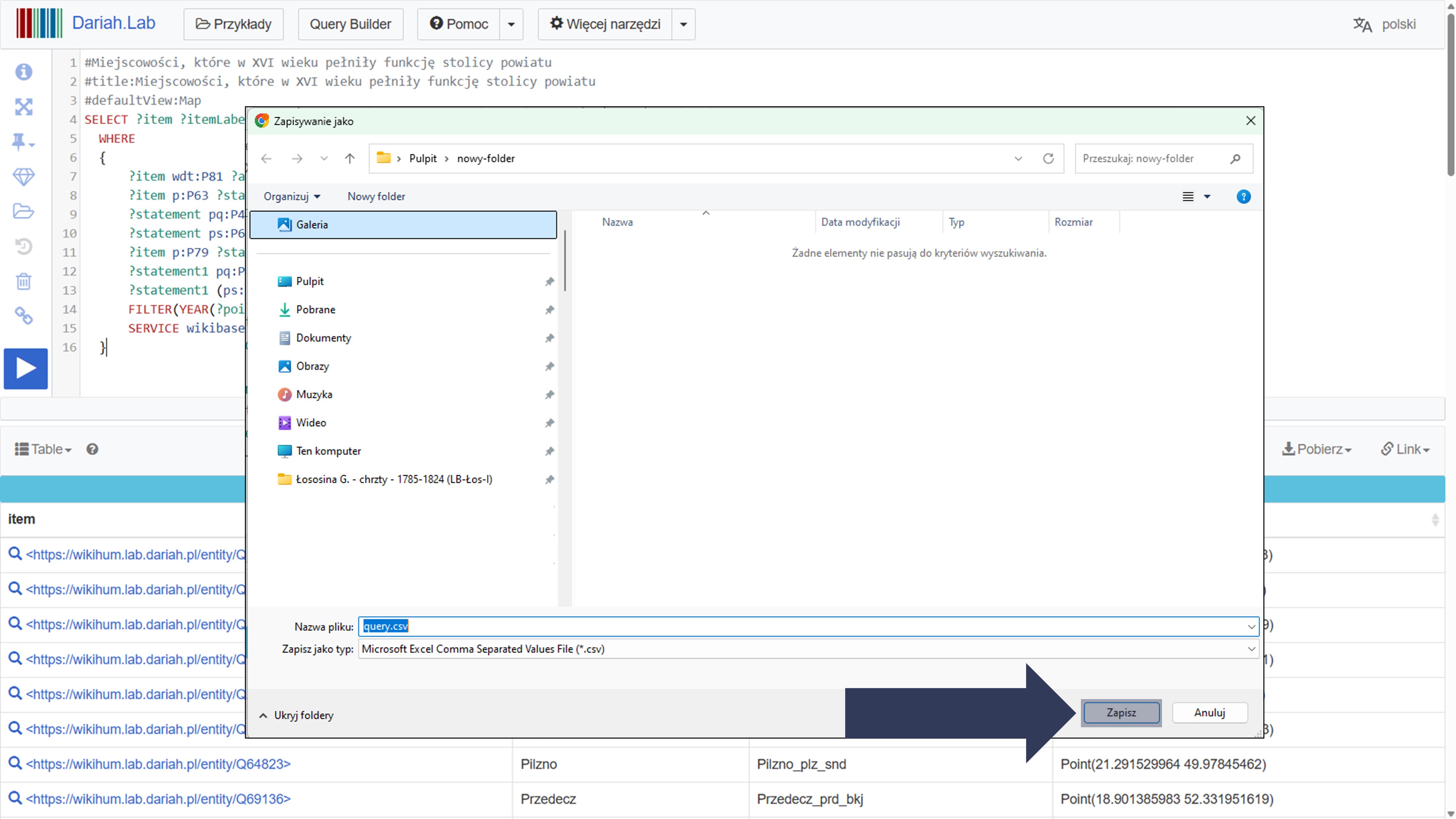Click the Anuluj button
The image size is (1456, 819).
click(1209, 712)
